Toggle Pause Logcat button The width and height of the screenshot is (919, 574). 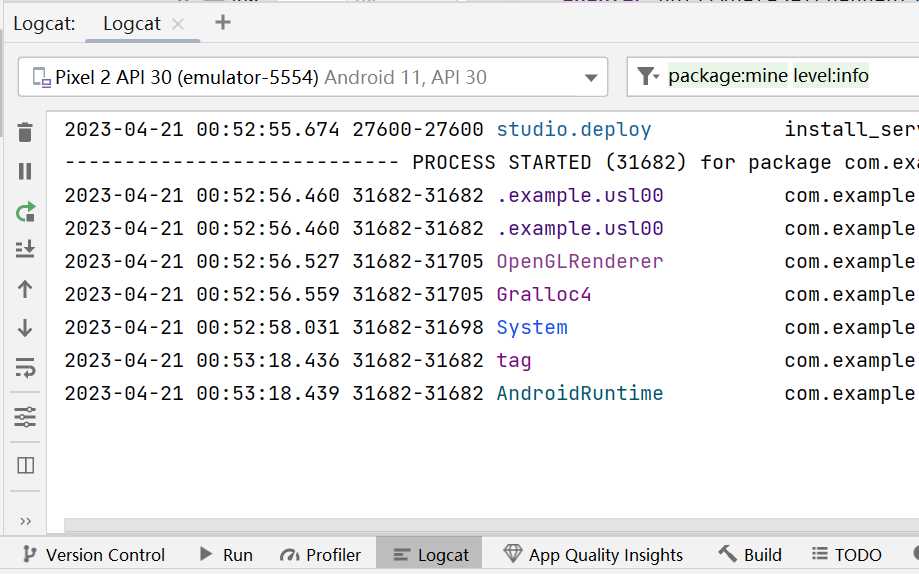[x=25, y=171]
